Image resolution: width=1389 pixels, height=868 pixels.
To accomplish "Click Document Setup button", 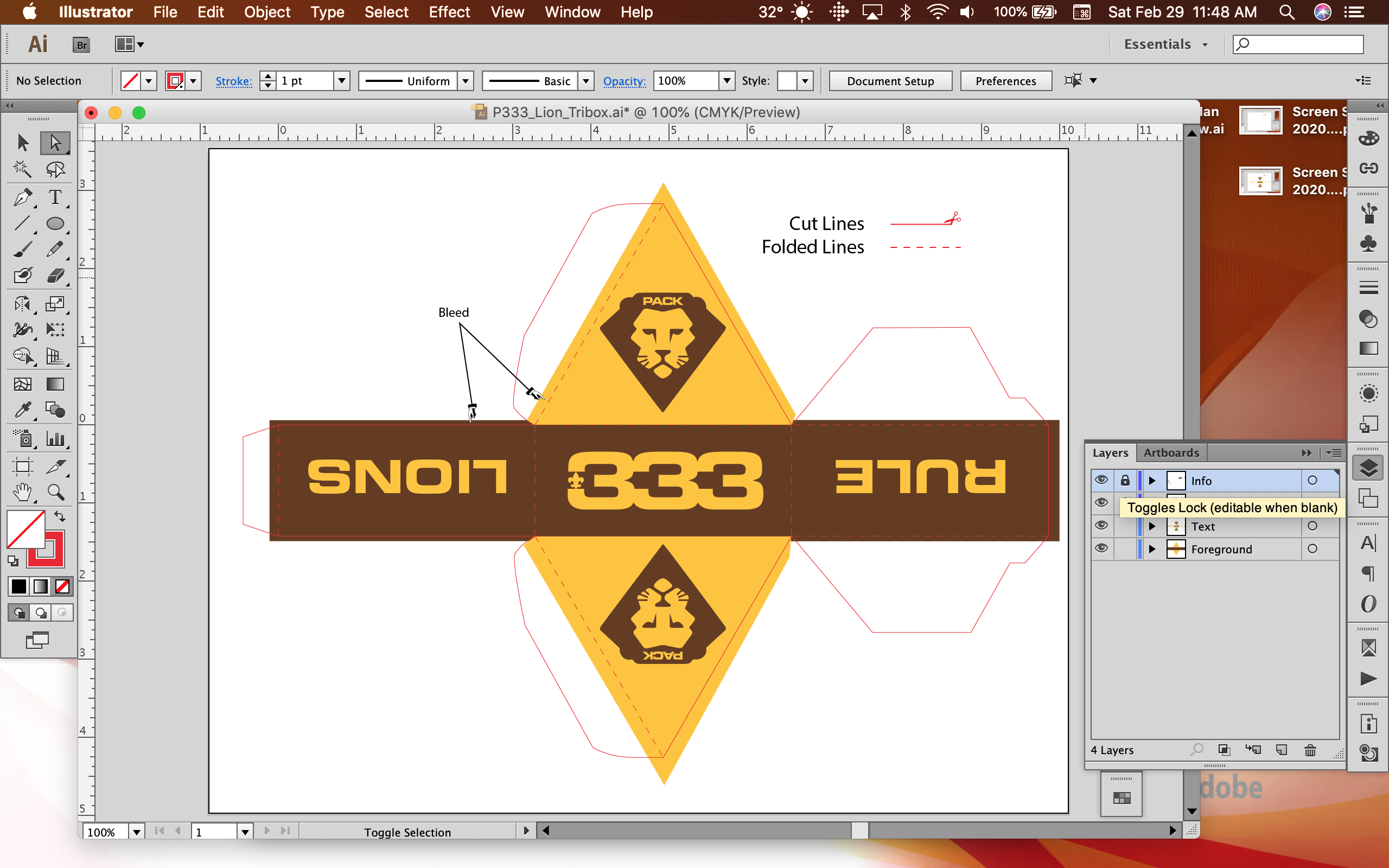I will tap(890, 81).
